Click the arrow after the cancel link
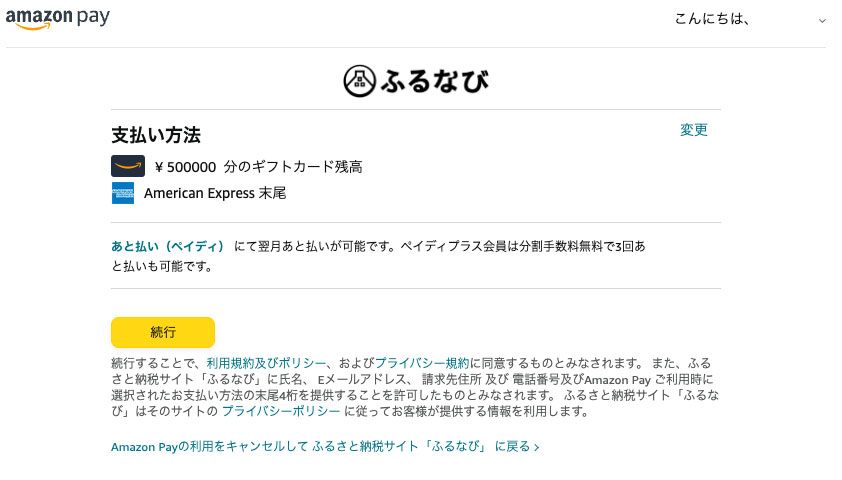The image size is (842, 480). pyautogui.click(x=537, y=447)
